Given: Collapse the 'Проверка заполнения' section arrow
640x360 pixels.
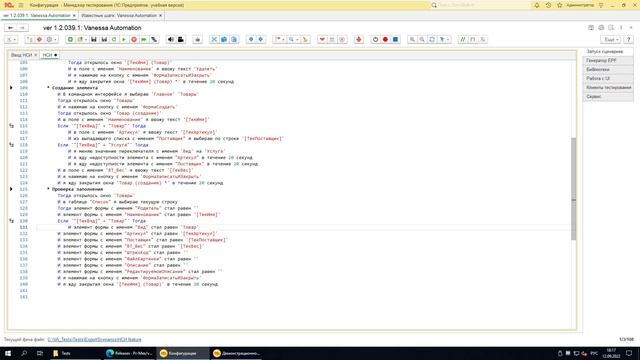Looking at the screenshot, I should point(11,189).
